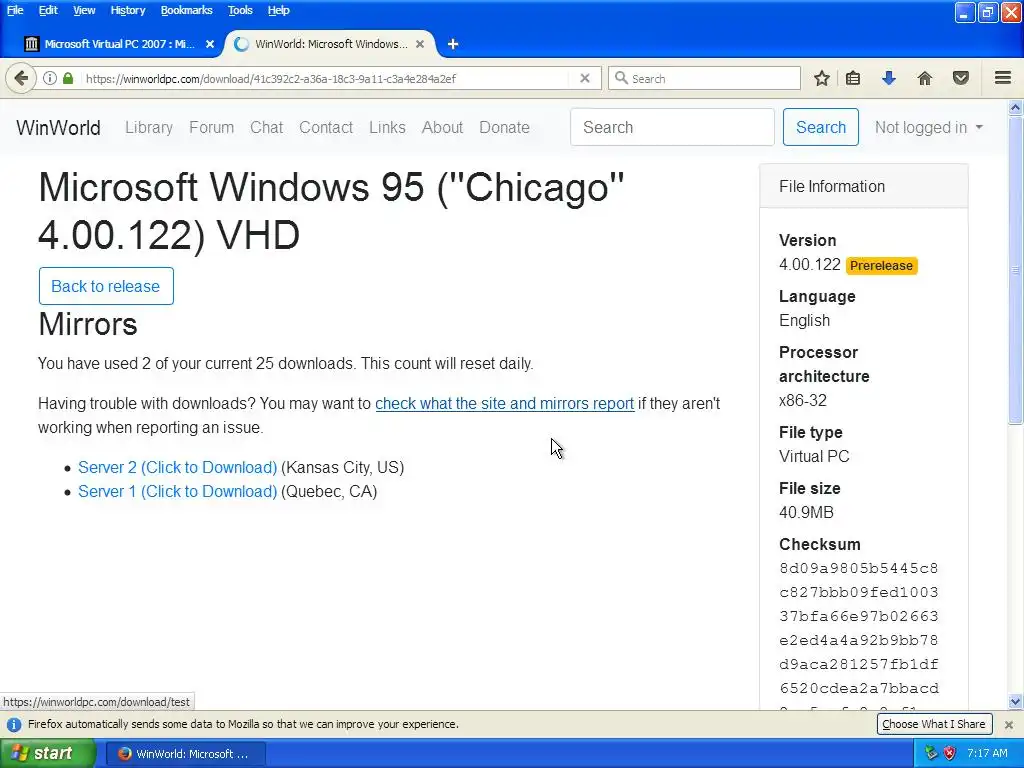Open the Edit menu

(48, 10)
